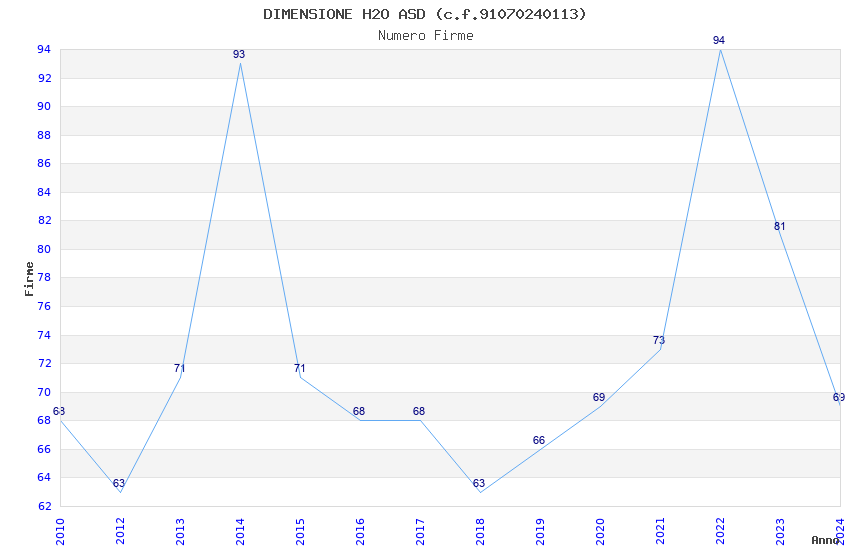Select the 2016 year label on x-axis

(360, 531)
